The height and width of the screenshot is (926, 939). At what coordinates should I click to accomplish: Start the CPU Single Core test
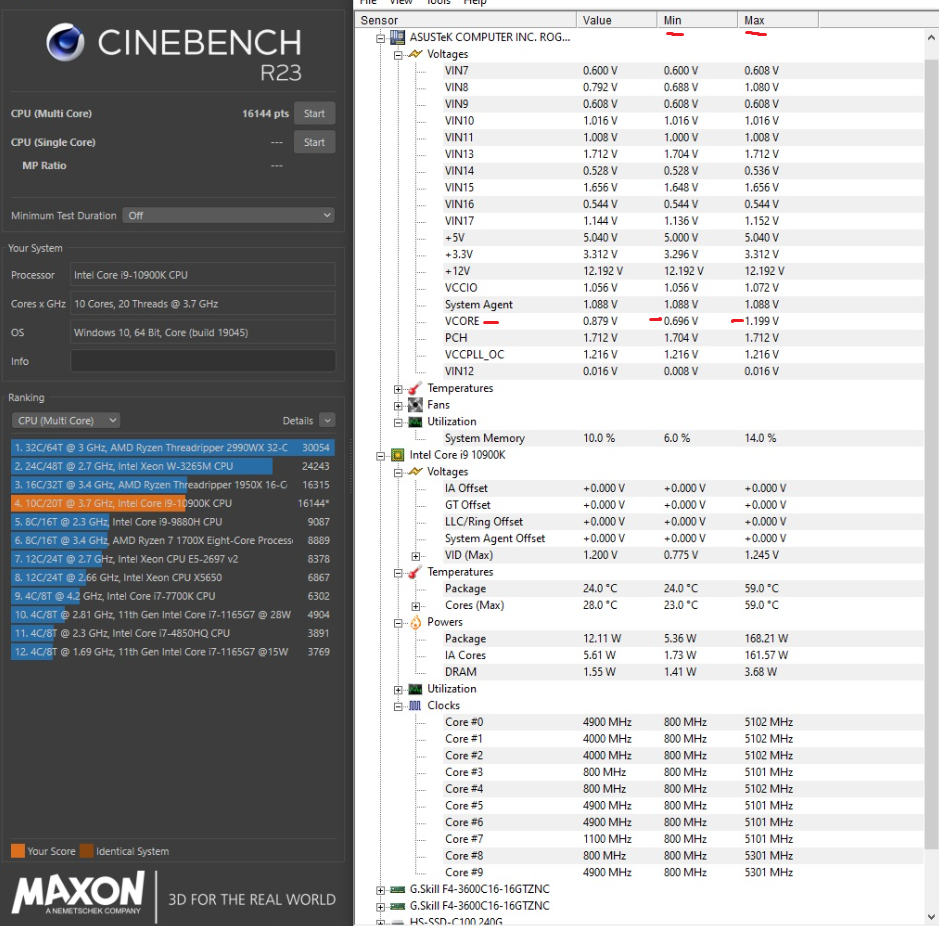pos(314,143)
